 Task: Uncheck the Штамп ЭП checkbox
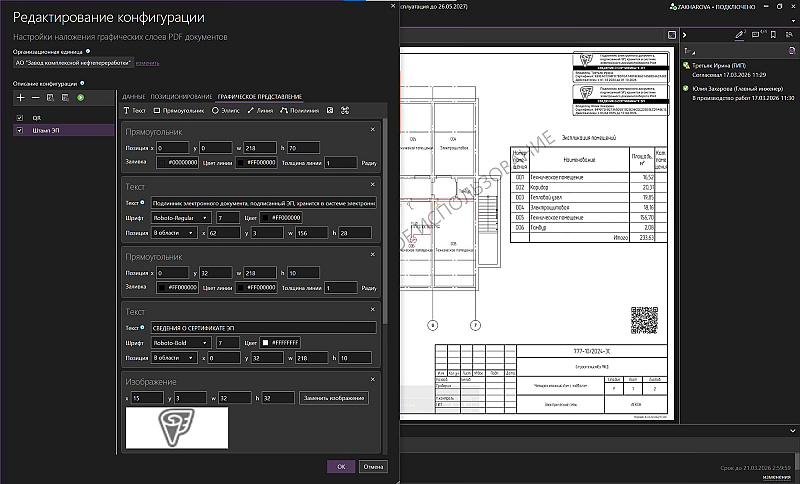click(x=21, y=130)
